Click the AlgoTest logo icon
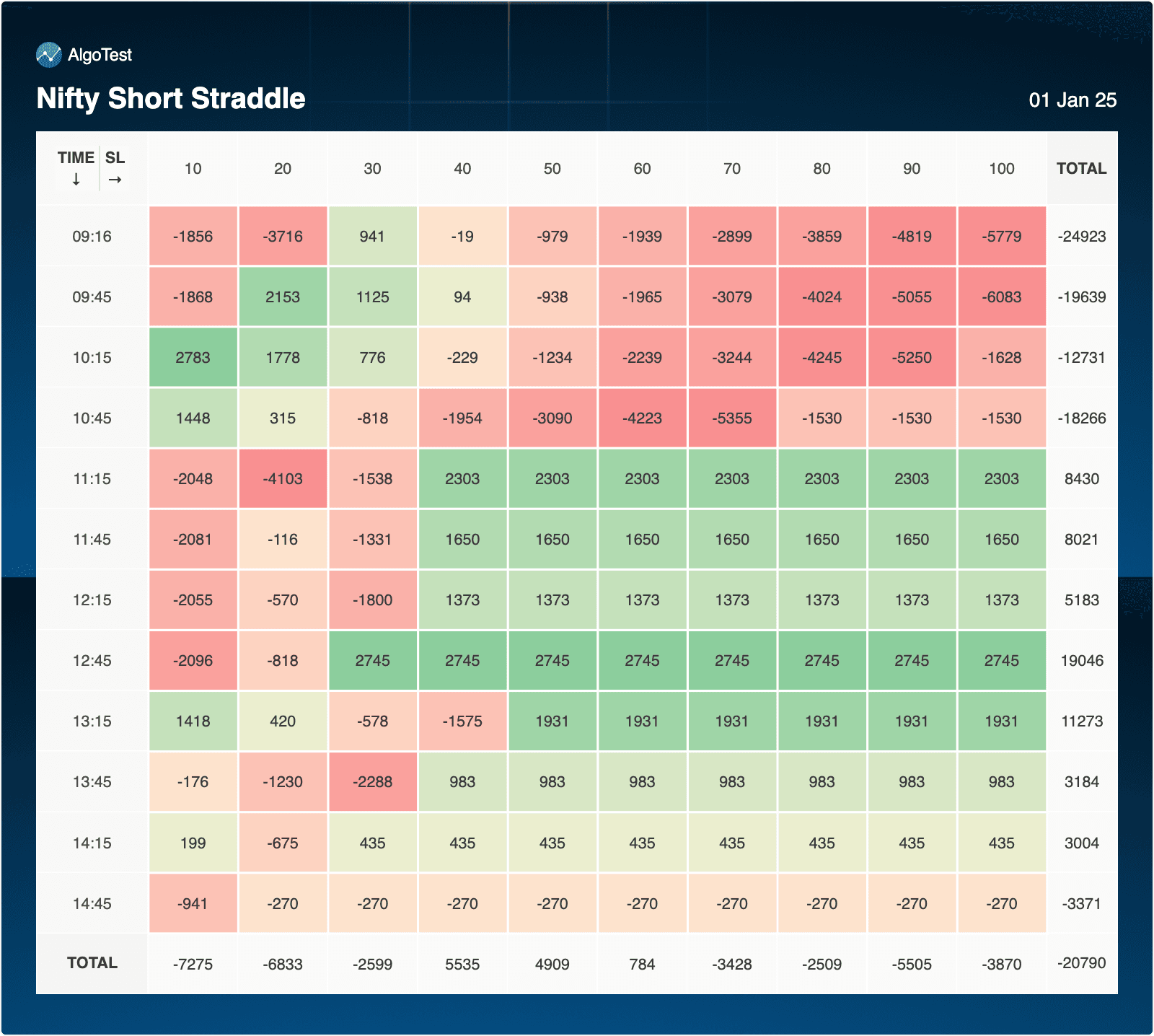This screenshot has height=1036, width=1154. pyautogui.click(x=49, y=55)
